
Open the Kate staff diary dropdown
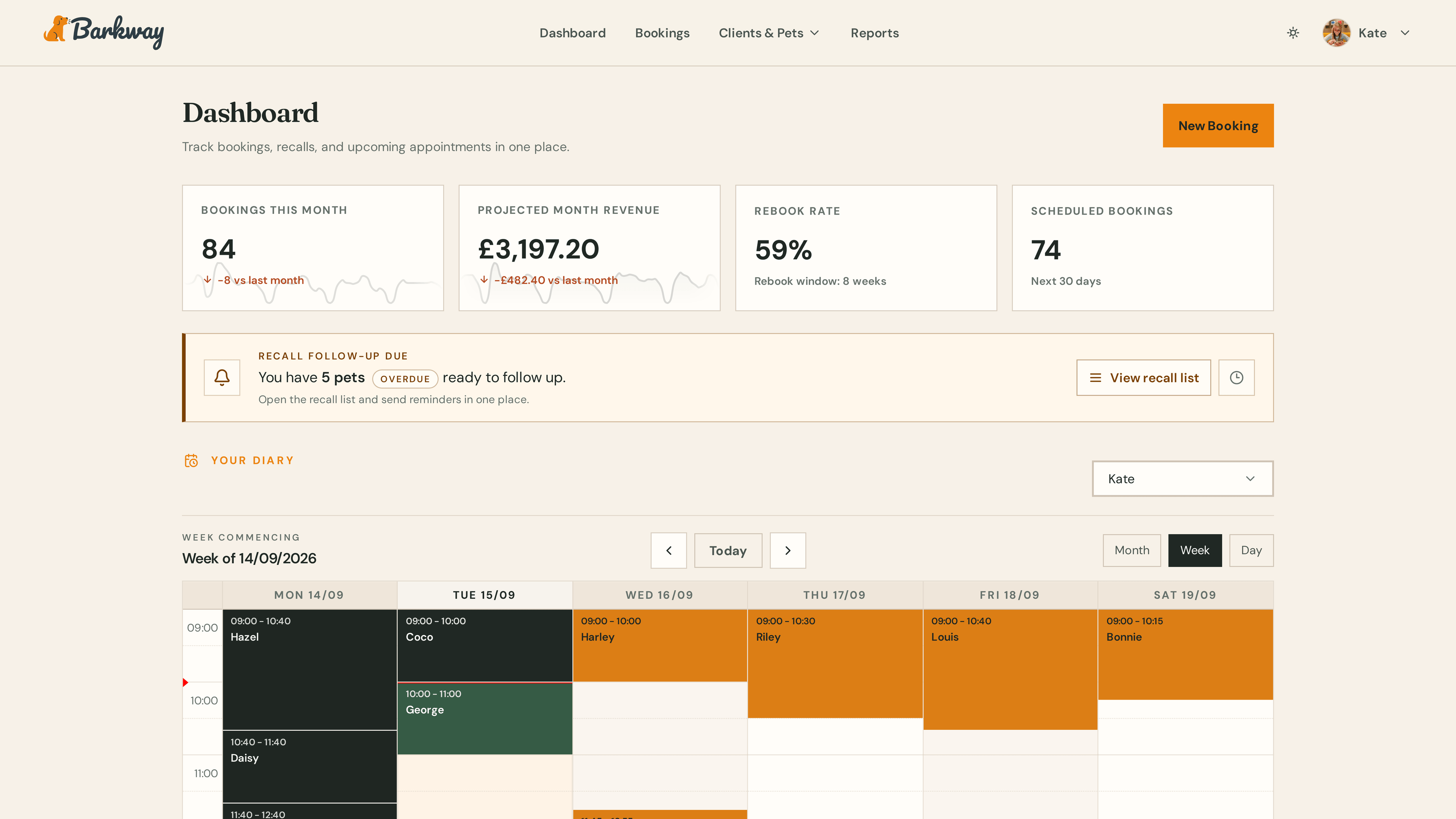[1183, 479]
